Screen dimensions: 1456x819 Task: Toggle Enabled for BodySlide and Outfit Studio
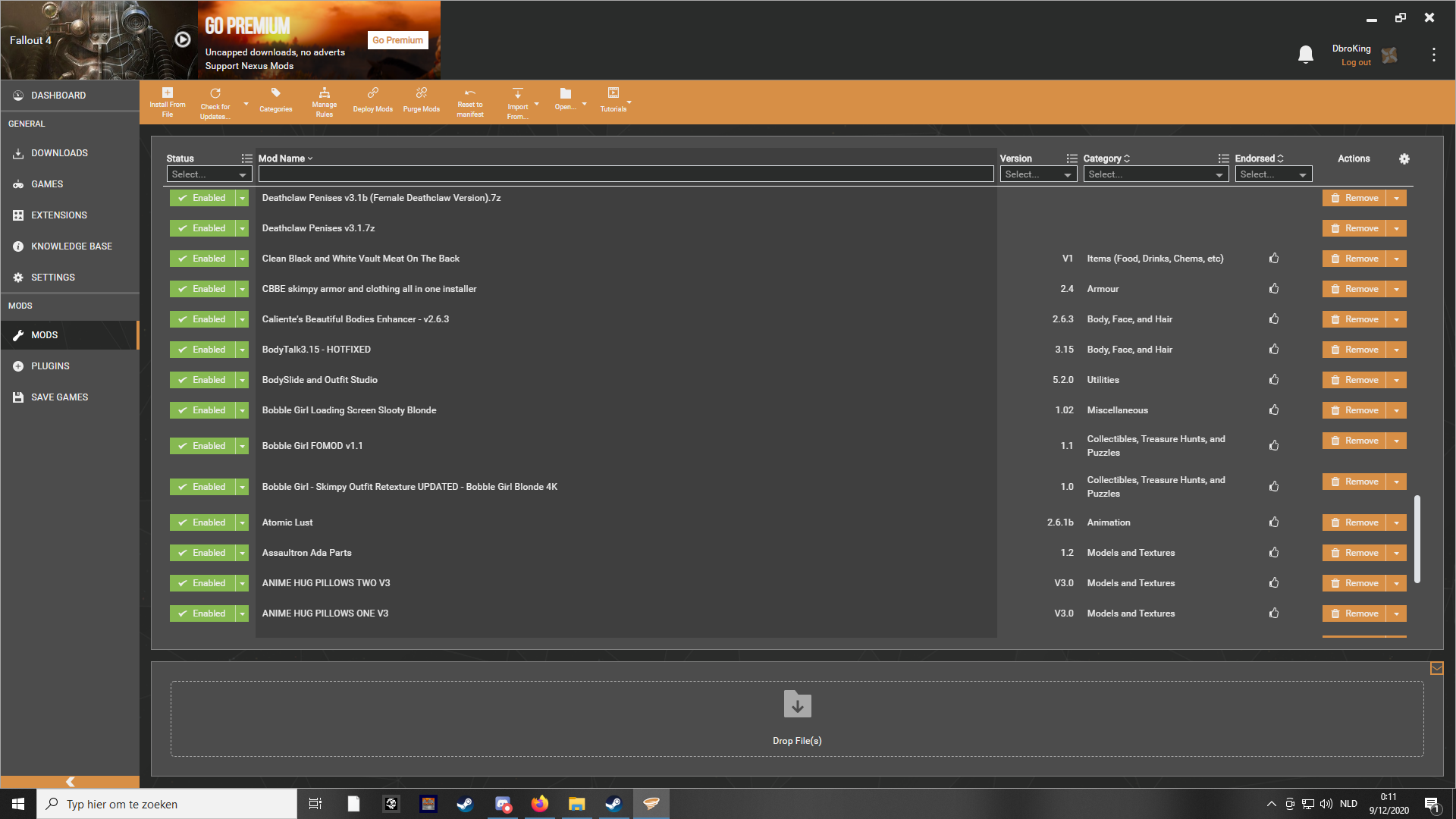(x=202, y=380)
